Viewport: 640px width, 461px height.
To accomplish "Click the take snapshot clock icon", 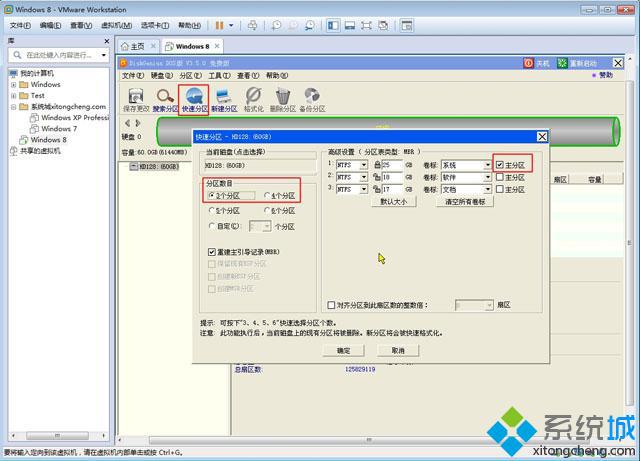I will 276,25.
